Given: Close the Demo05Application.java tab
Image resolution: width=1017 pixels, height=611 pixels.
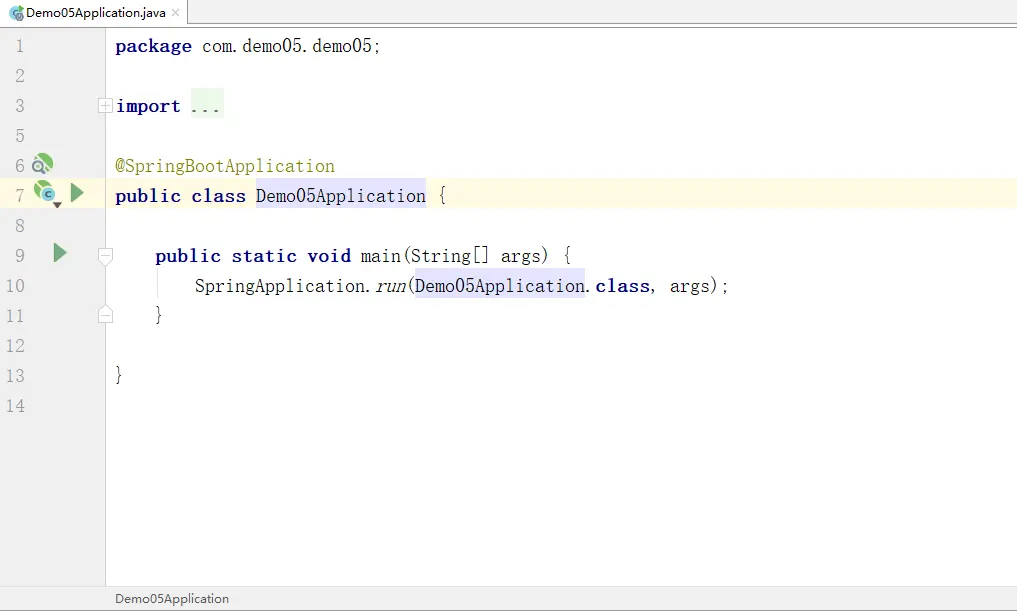Looking at the screenshot, I should [x=175, y=12].
